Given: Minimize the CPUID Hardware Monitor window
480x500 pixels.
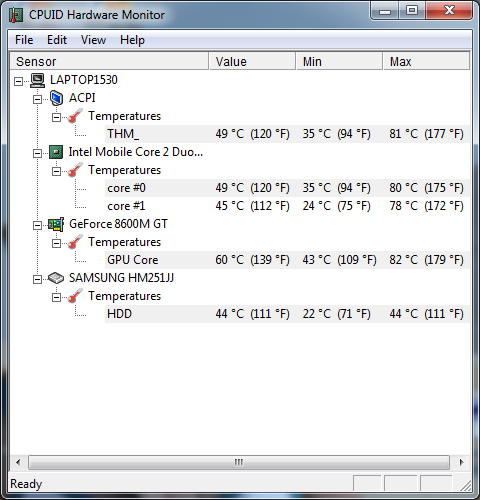Looking at the screenshot, I should [x=385, y=11].
